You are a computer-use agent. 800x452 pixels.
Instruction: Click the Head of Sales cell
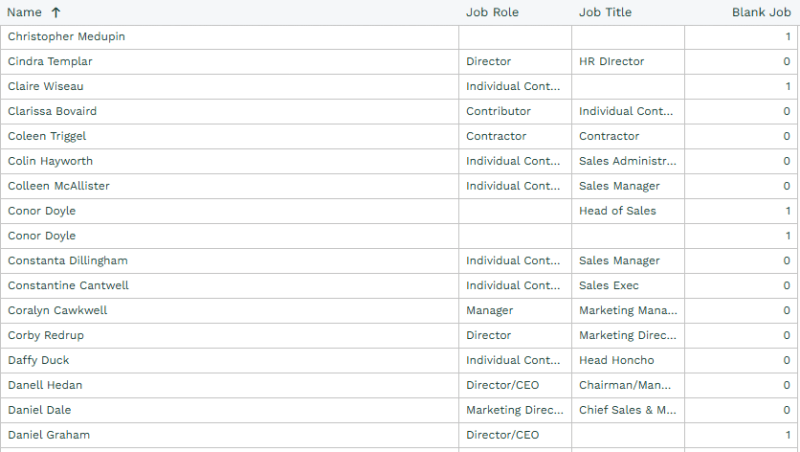(617, 211)
